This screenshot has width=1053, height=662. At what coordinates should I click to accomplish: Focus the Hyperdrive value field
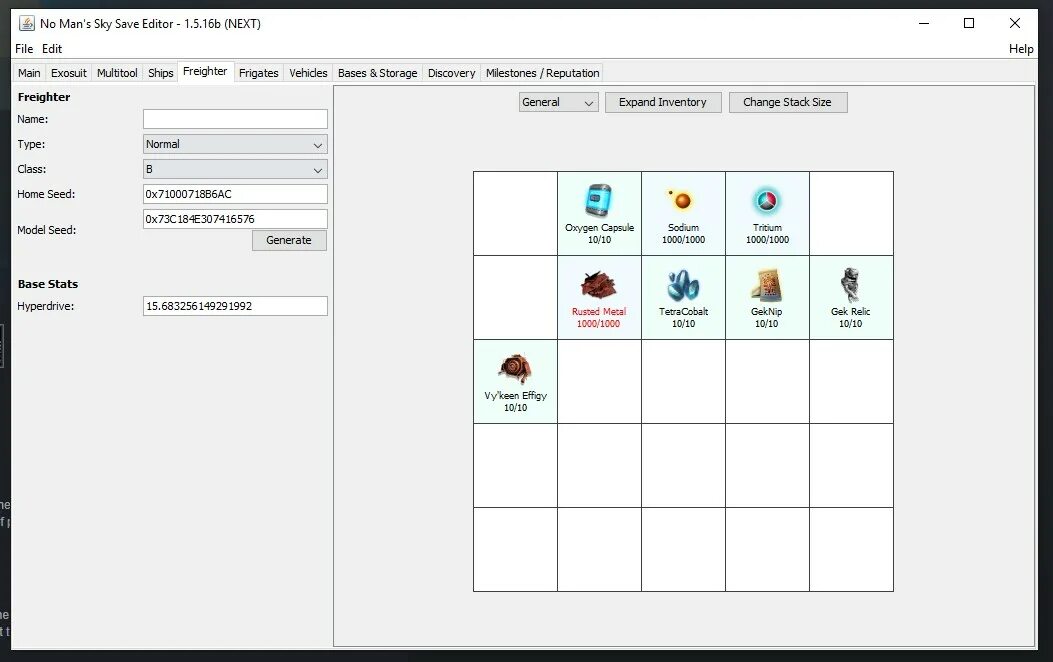(x=235, y=306)
